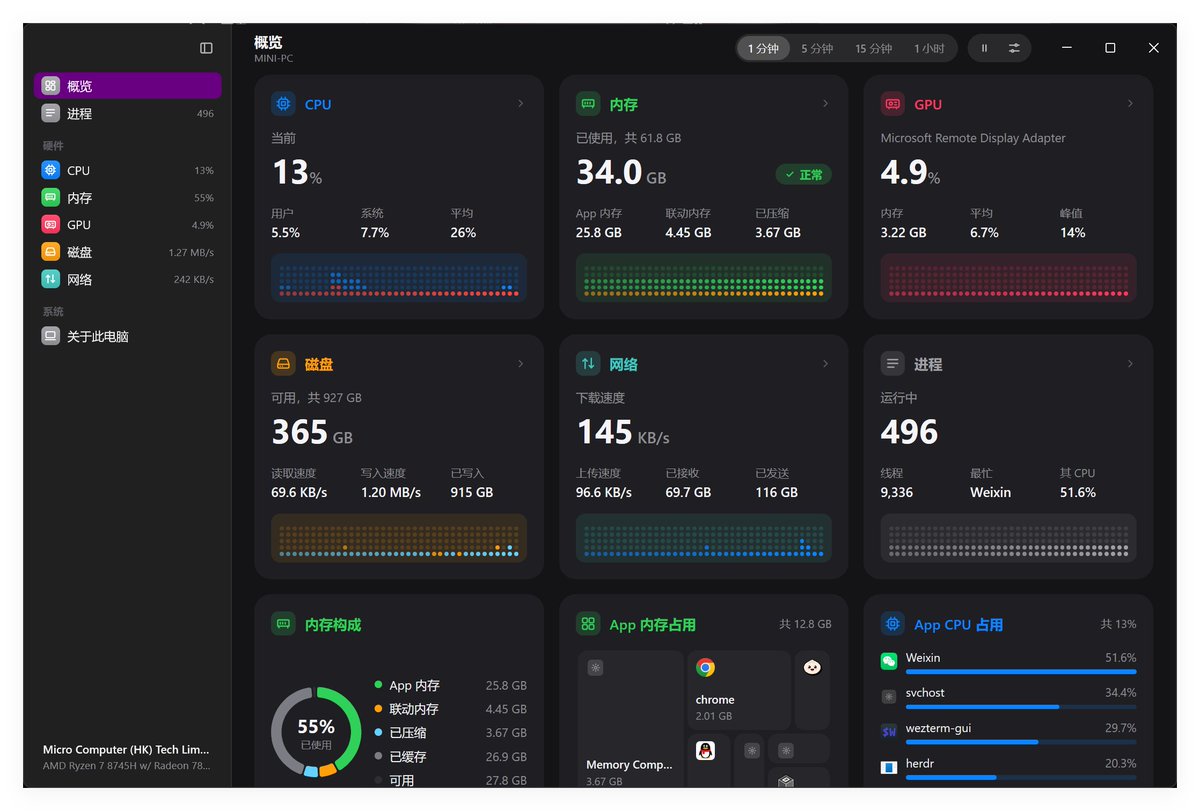
Task: Click the Chrome icon in the memory treemap
Action: pyautogui.click(x=706, y=668)
